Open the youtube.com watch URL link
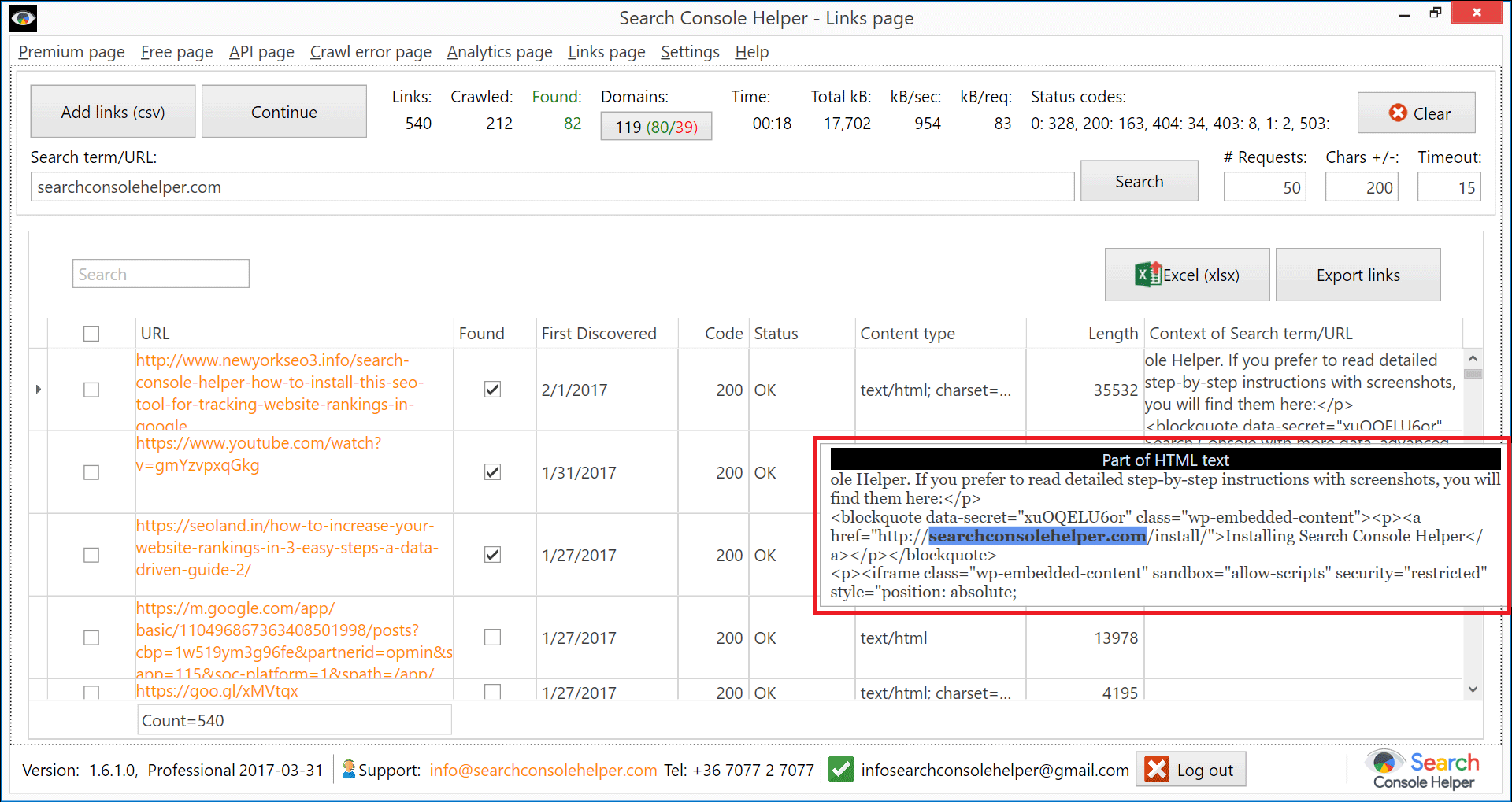Viewport: 1512px width, 802px height. (x=258, y=454)
